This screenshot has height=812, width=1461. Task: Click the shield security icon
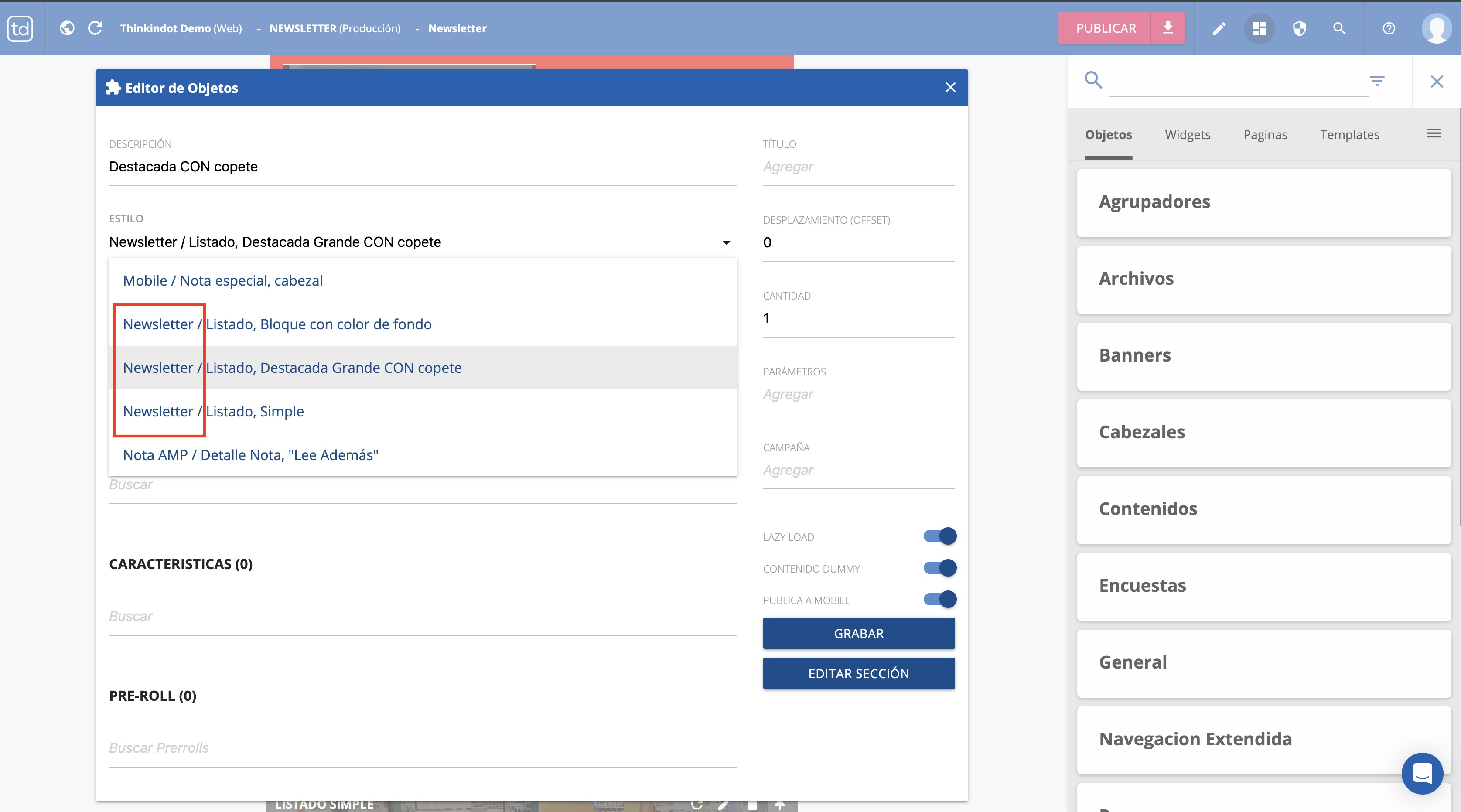pos(1299,28)
